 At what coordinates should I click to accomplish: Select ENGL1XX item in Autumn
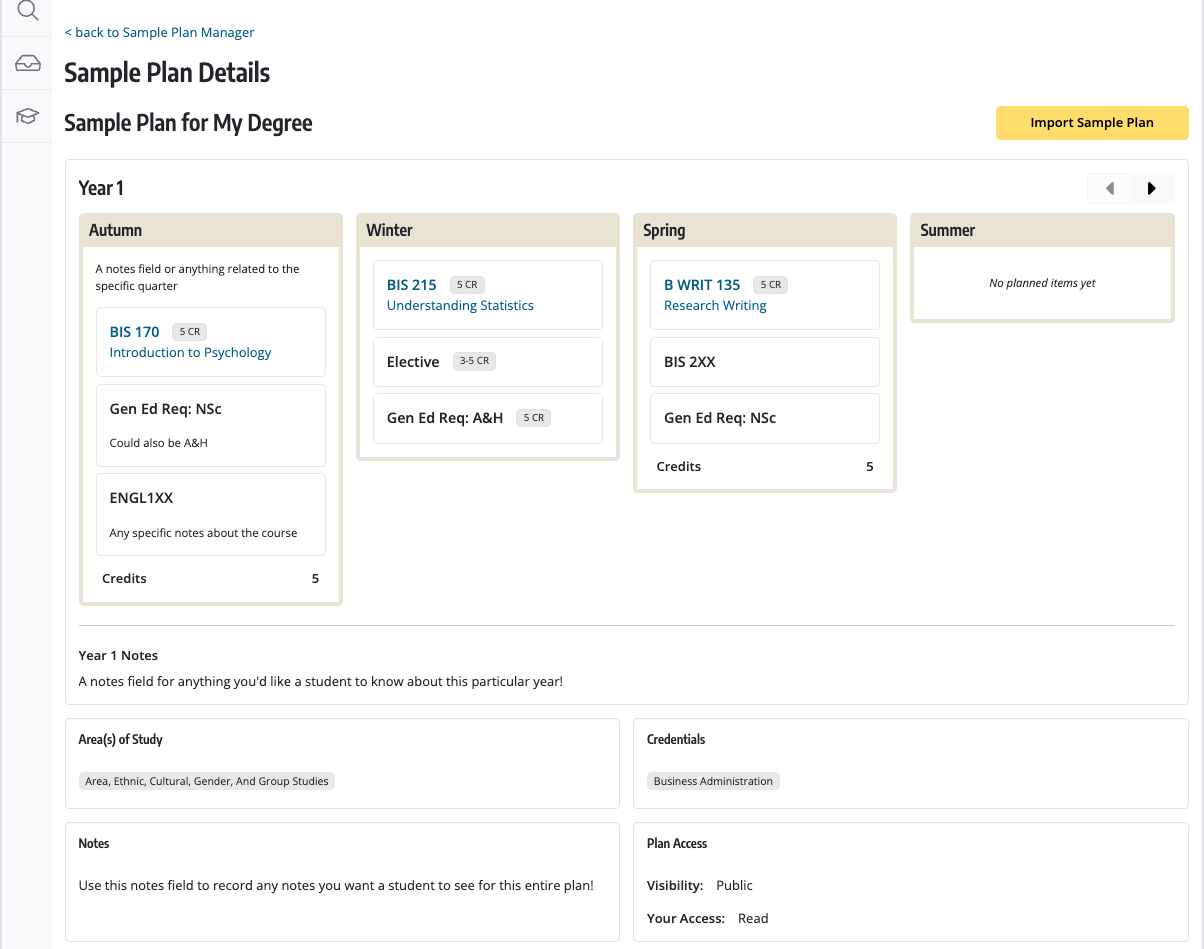pyautogui.click(x=211, y=514)
